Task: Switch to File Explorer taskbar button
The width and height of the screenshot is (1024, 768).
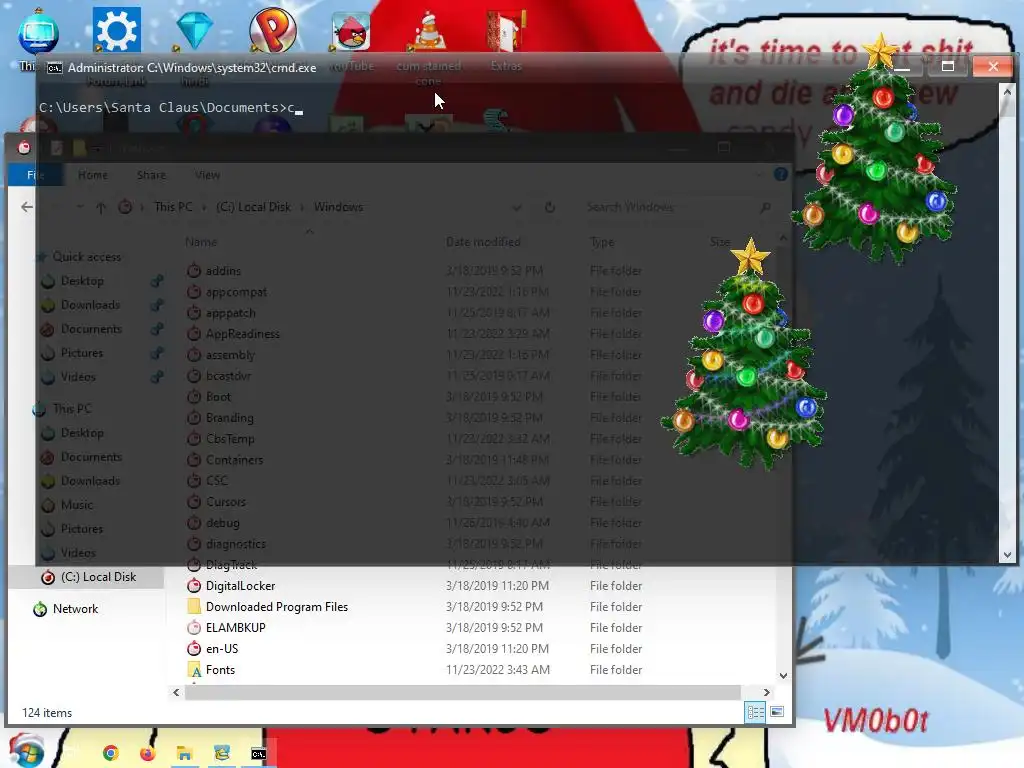Action: 185,754
